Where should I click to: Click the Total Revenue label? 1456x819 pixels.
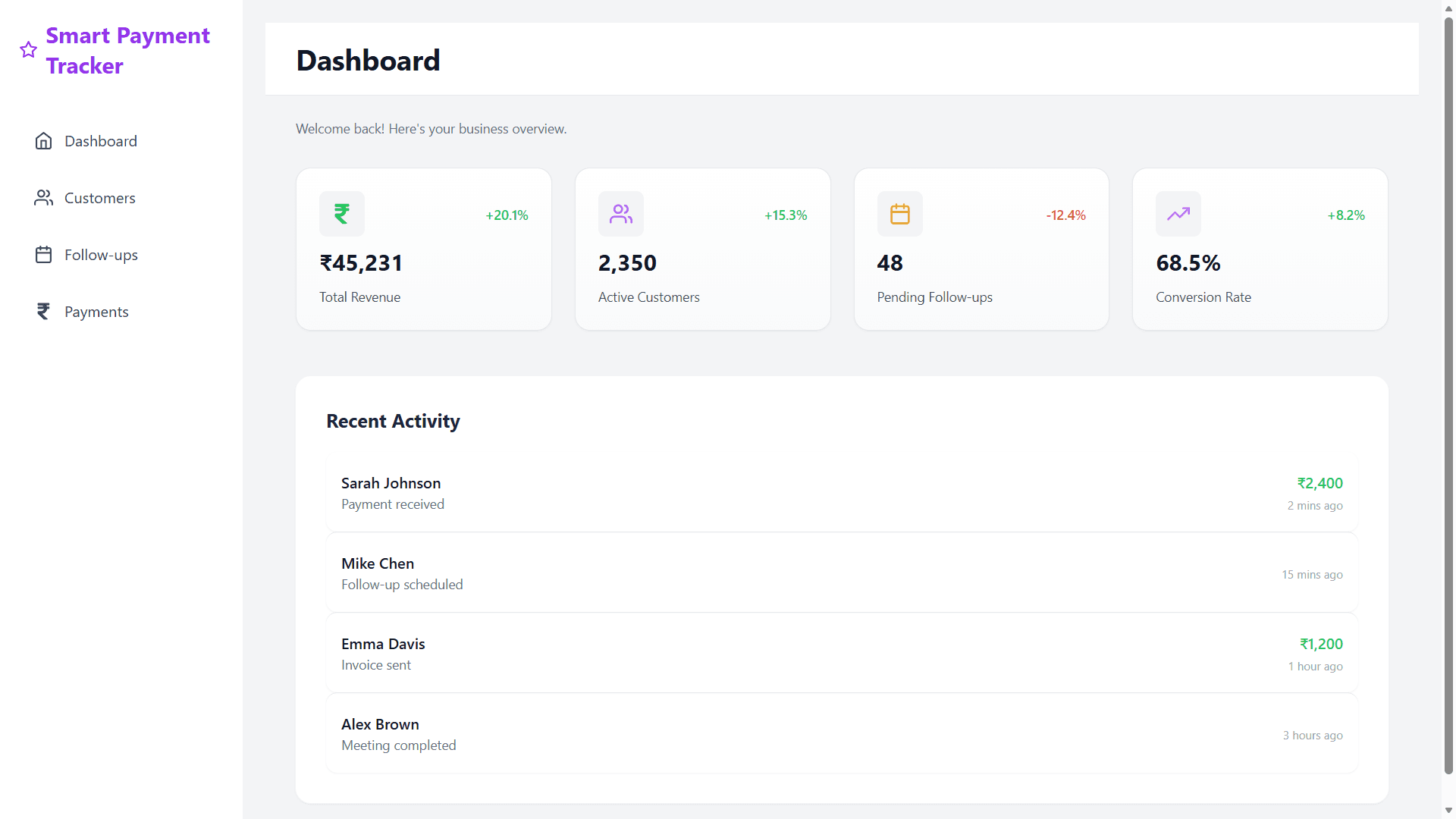click(x=359, y=297)
